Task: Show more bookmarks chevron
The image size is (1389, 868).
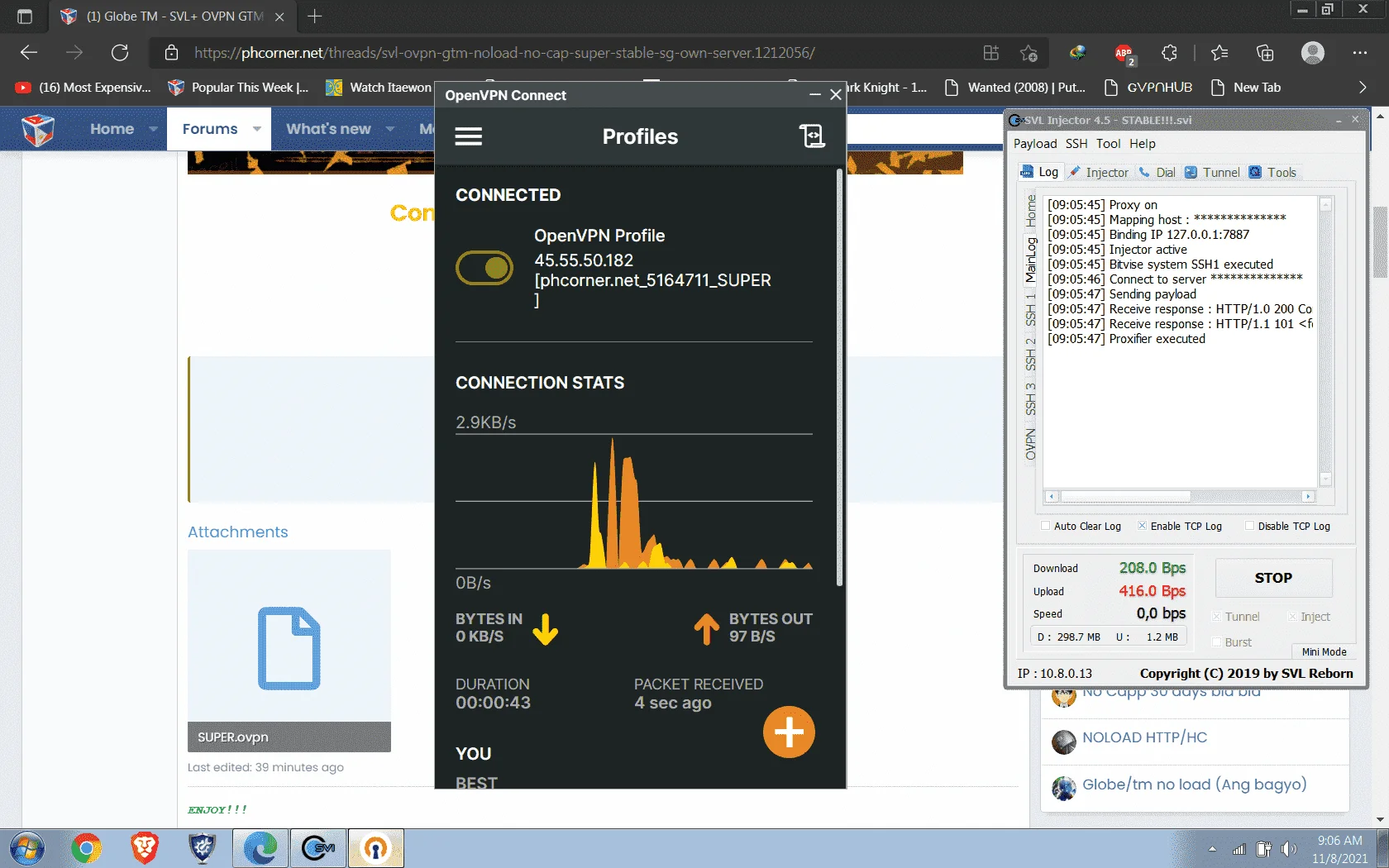Action: pos(1363,88)
